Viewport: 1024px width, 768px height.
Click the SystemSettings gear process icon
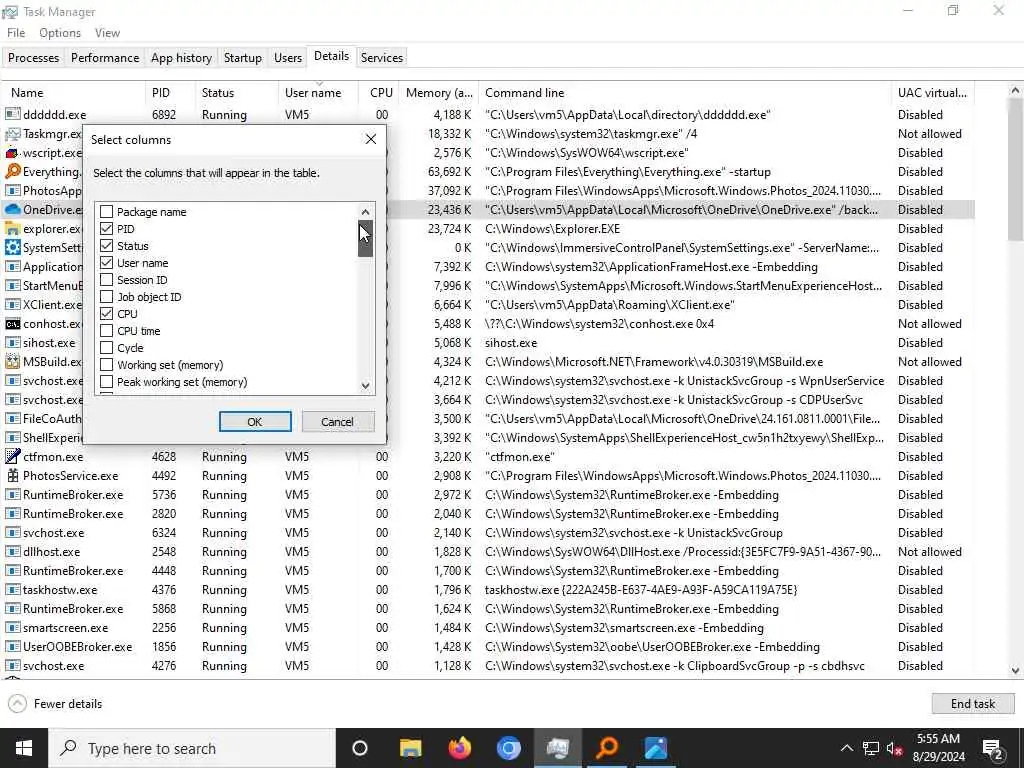[12, 248]
